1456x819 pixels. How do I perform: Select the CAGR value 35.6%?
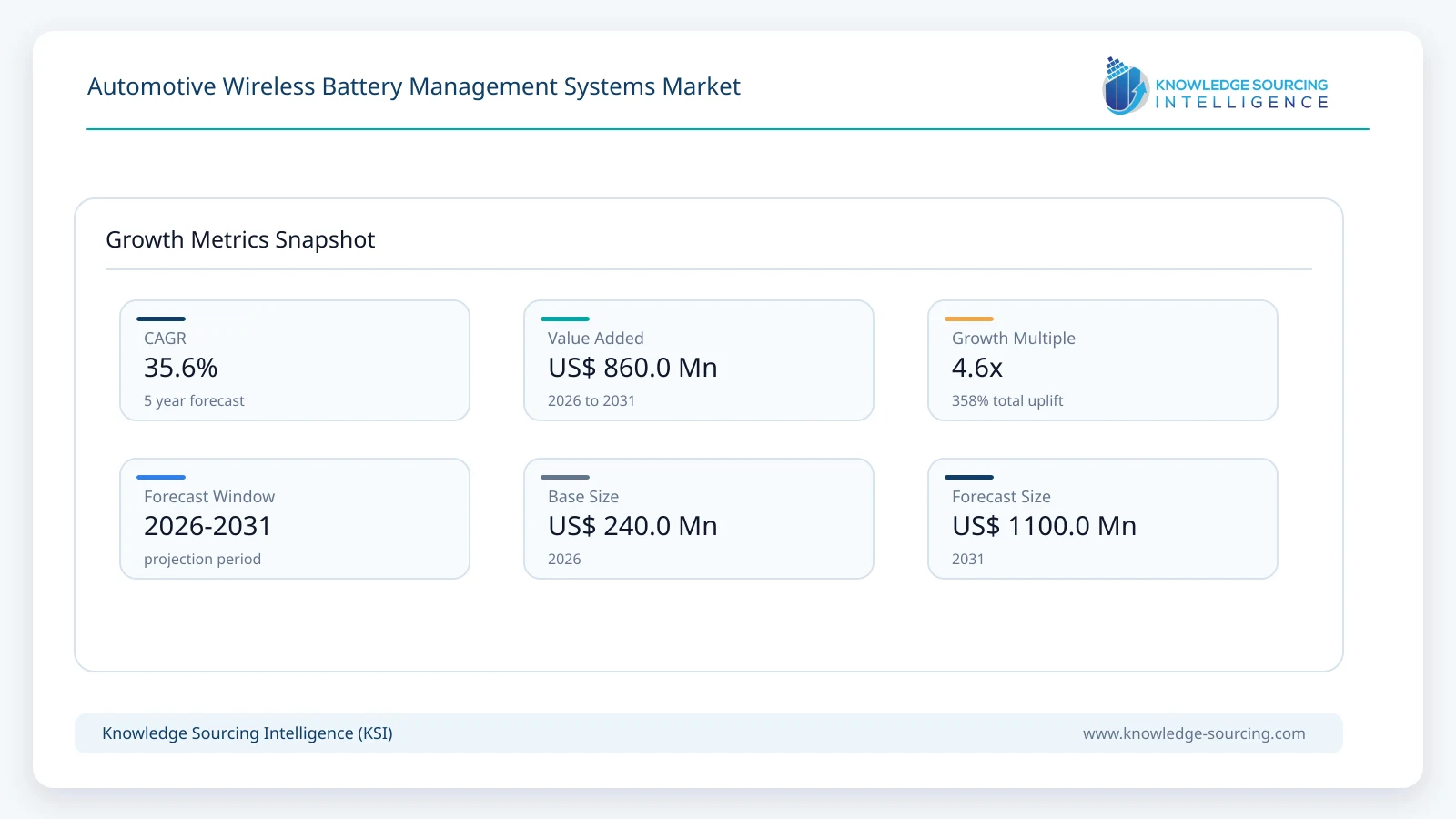180,368
